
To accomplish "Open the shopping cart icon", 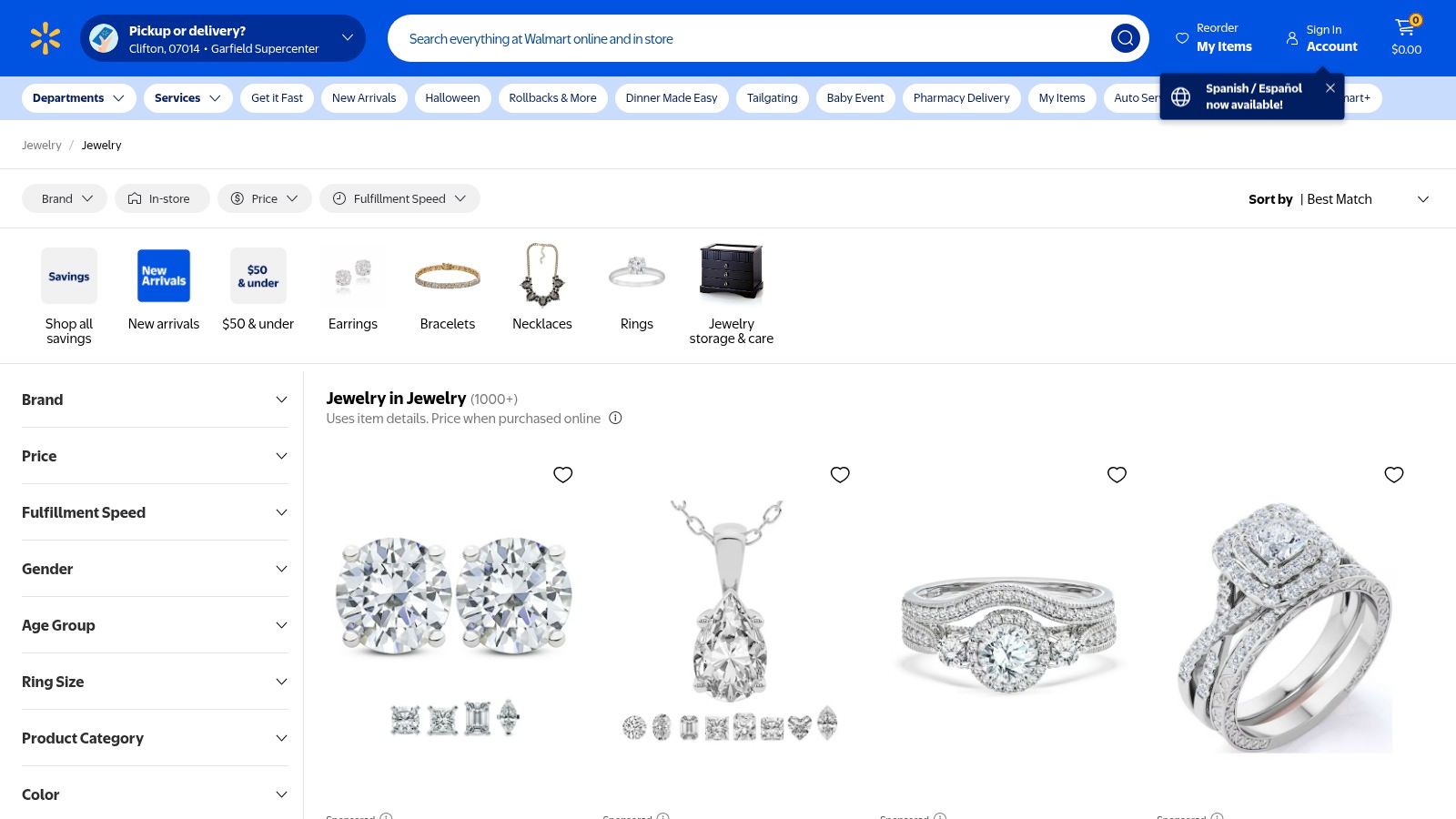I will coord(1406,29).
